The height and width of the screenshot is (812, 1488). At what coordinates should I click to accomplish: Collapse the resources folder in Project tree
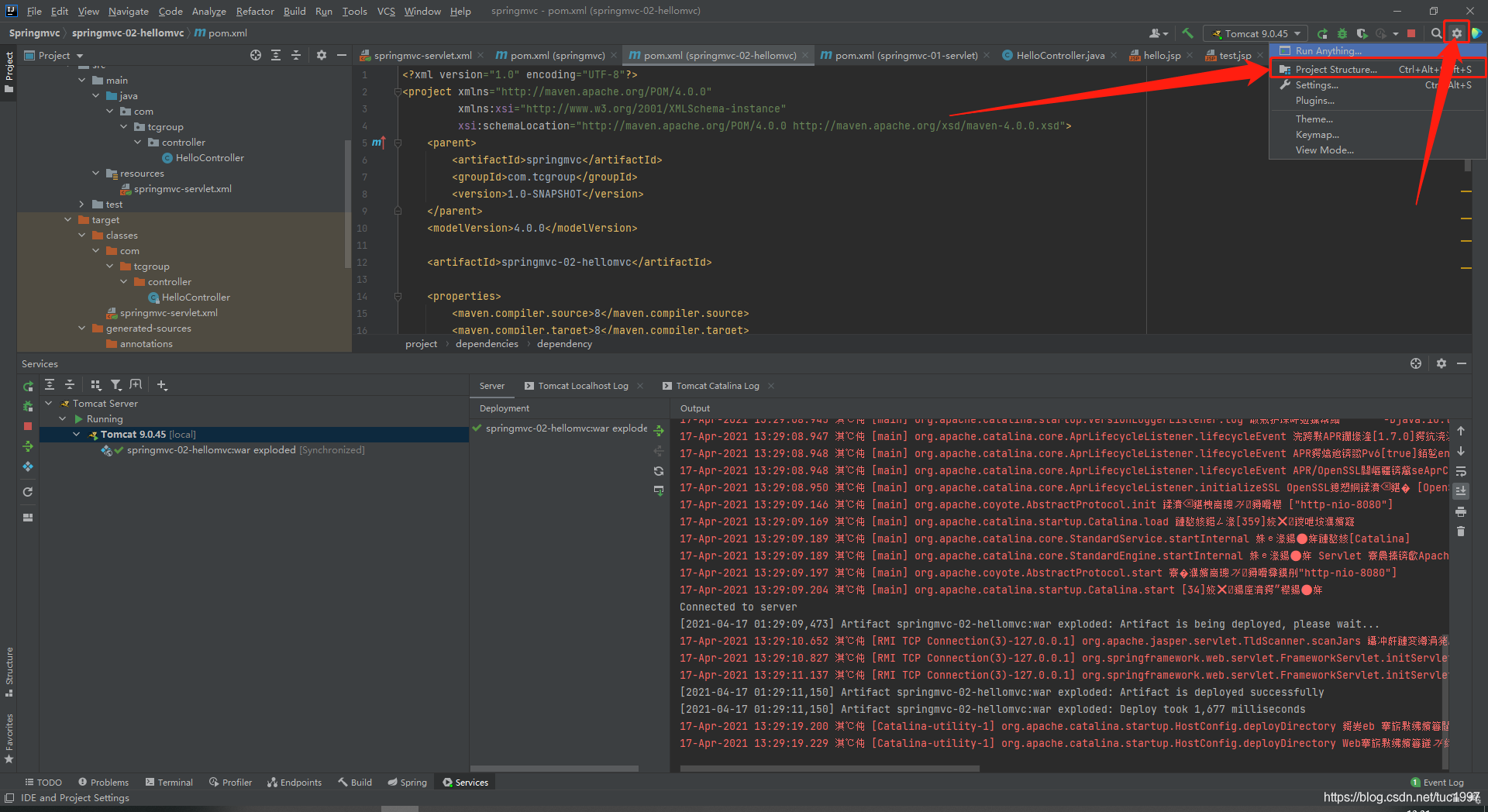coord(96,174)
